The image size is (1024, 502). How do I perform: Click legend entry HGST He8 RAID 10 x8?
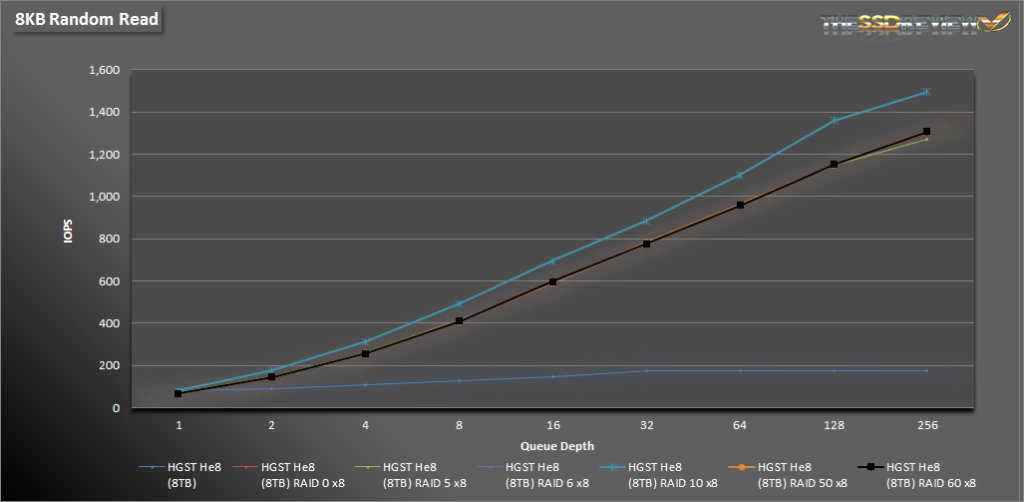(658, 475)
